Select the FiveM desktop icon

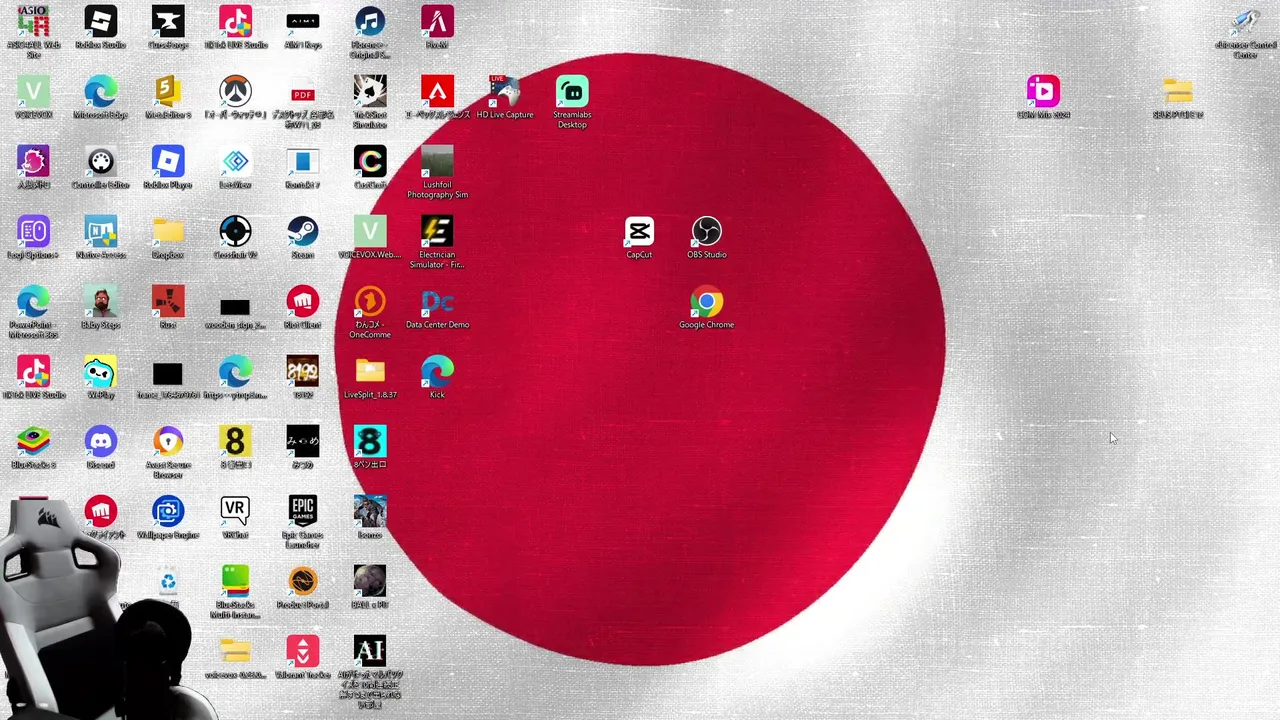[437, 22]
